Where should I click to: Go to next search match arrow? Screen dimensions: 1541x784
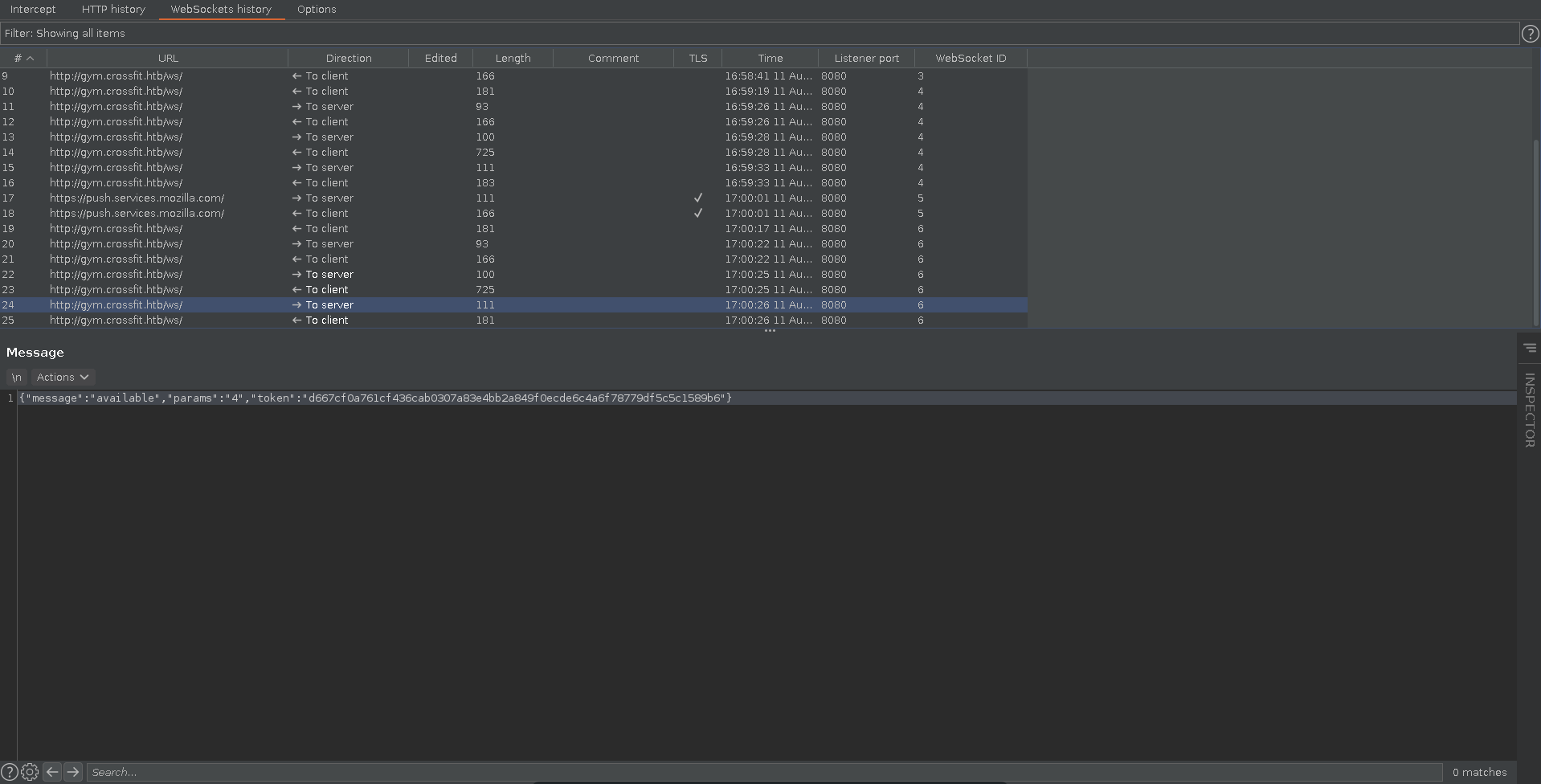coord(73,772)
